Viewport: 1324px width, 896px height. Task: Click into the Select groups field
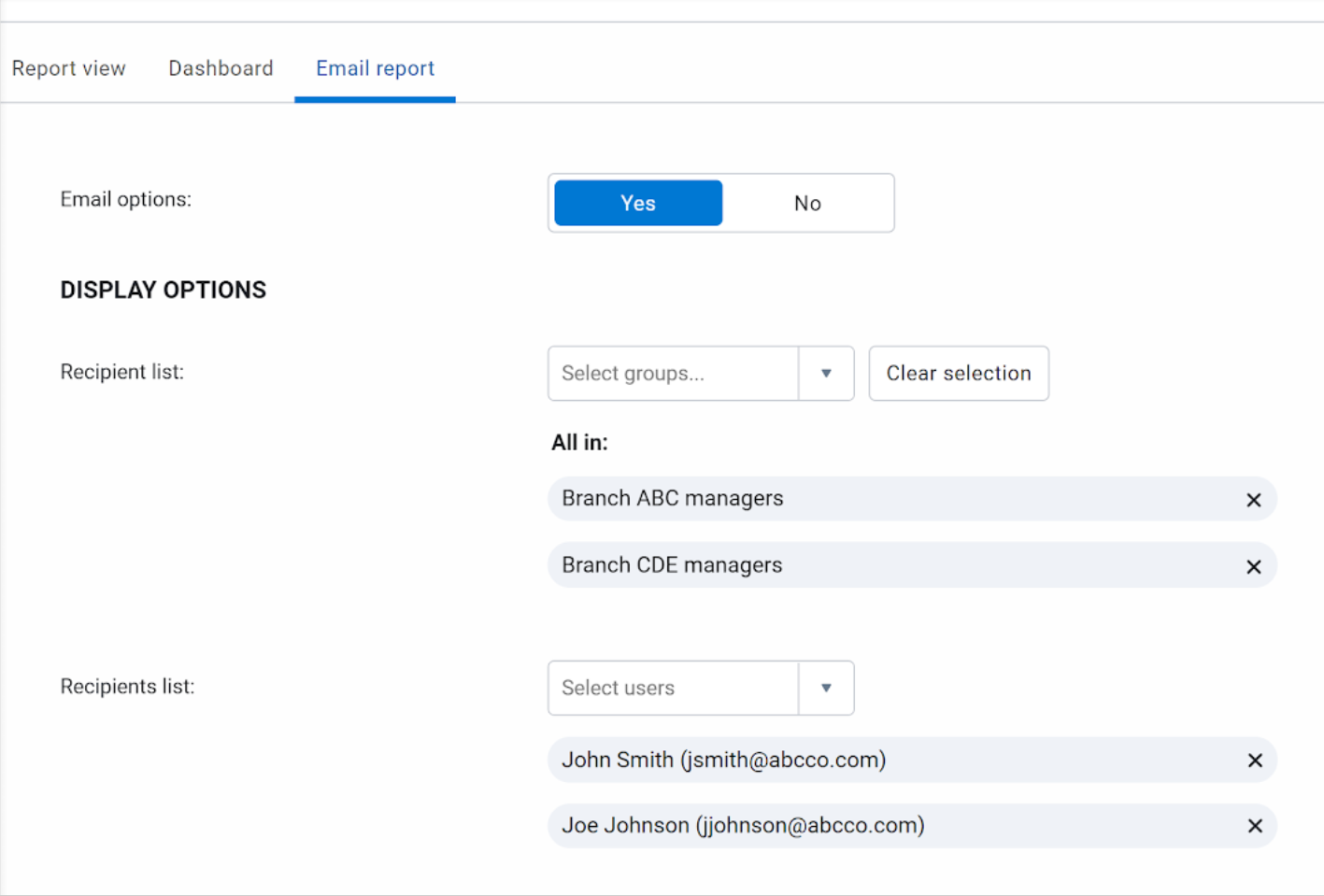(673, 374)
